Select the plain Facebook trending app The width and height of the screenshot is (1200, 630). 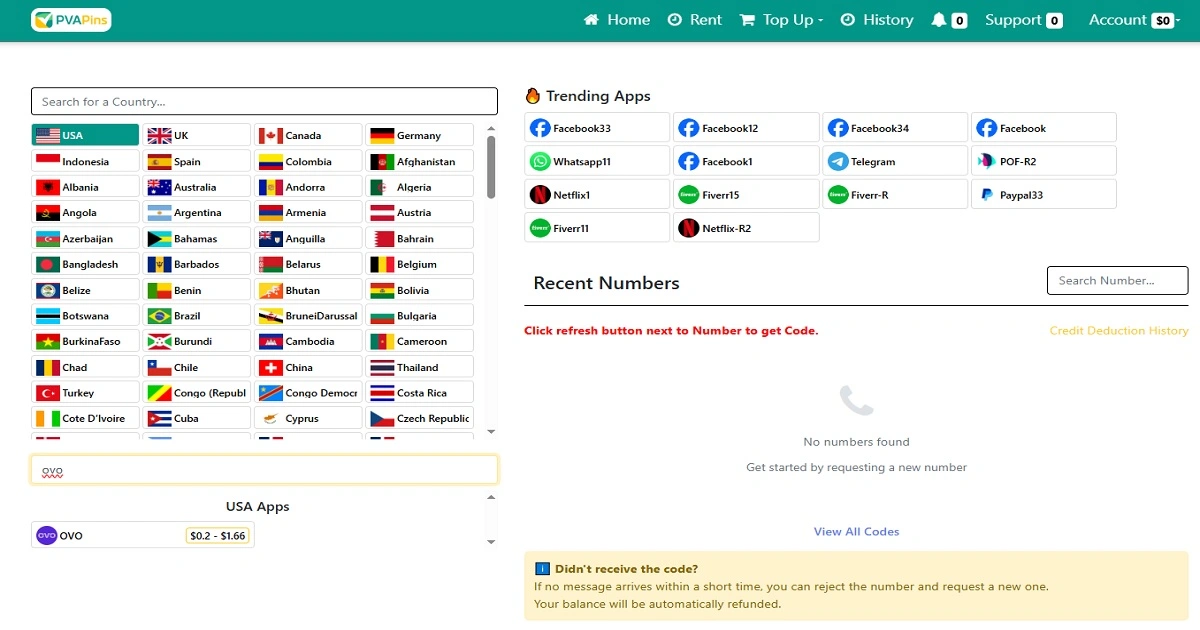[x=1044, y=128]
